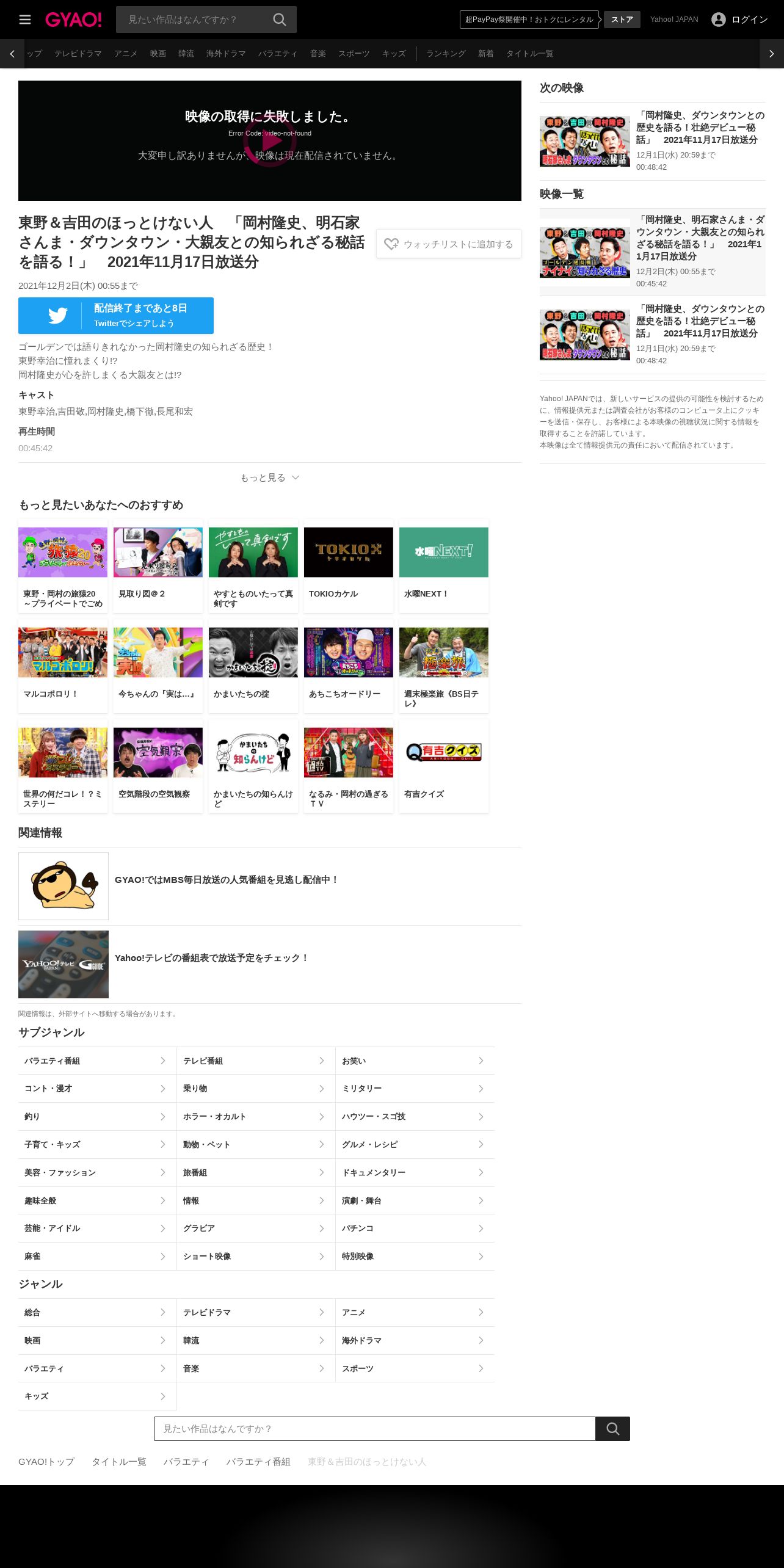This screenshot has height=1568, width=784.
Task: Open 空気階段の空気観察 recommendation card
Action: coord(158,766)
